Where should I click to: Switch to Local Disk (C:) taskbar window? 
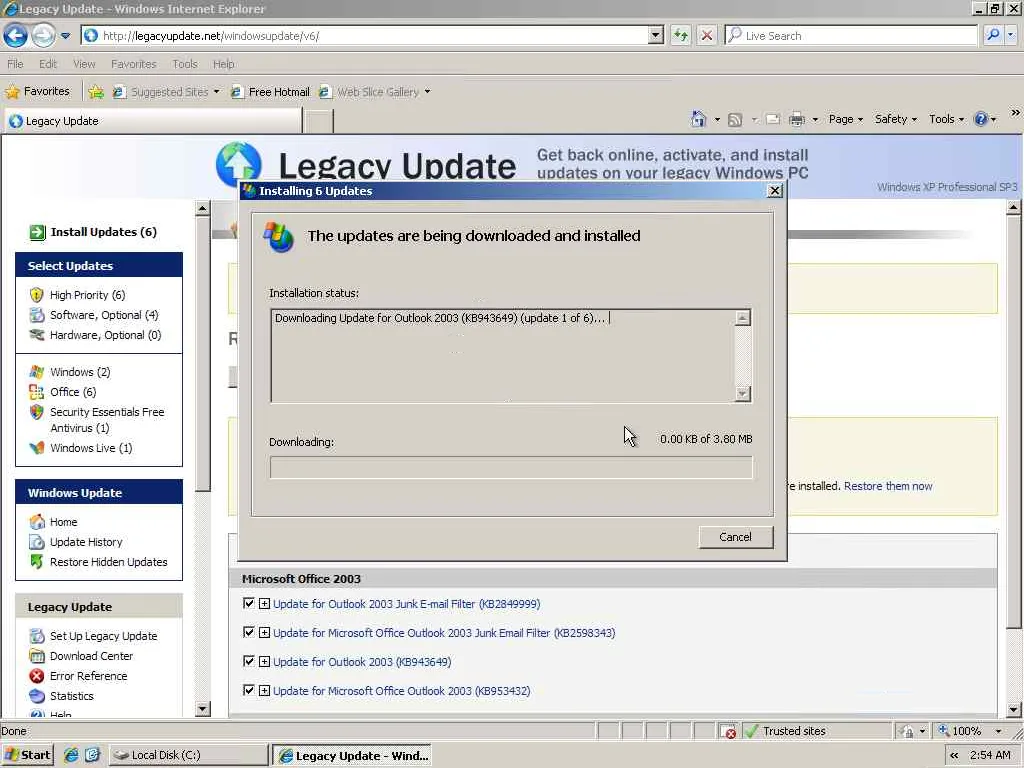coord(188,755)
